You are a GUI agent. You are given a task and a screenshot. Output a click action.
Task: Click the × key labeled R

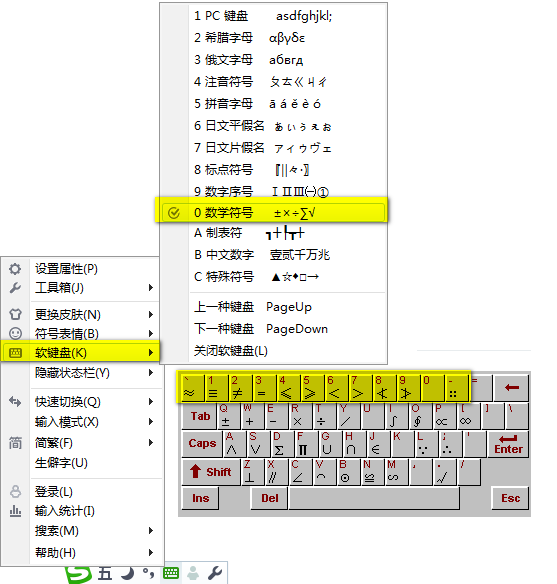pos(300,416)
